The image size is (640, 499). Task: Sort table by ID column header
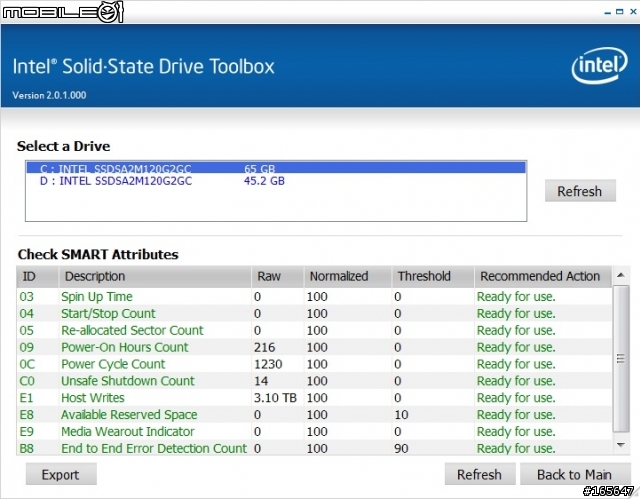pyautogui.click(x=36, y=277)
